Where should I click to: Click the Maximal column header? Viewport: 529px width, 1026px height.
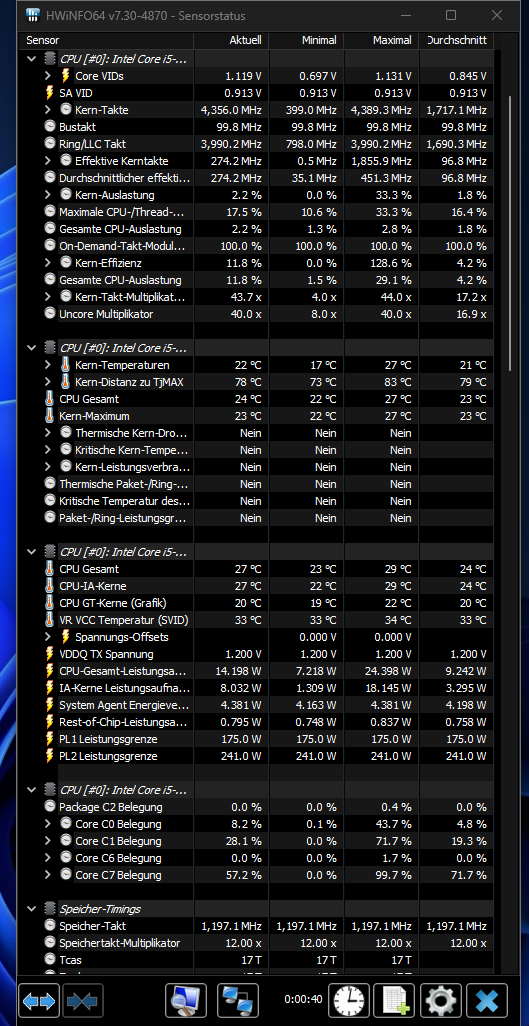[x=381, y=41]
